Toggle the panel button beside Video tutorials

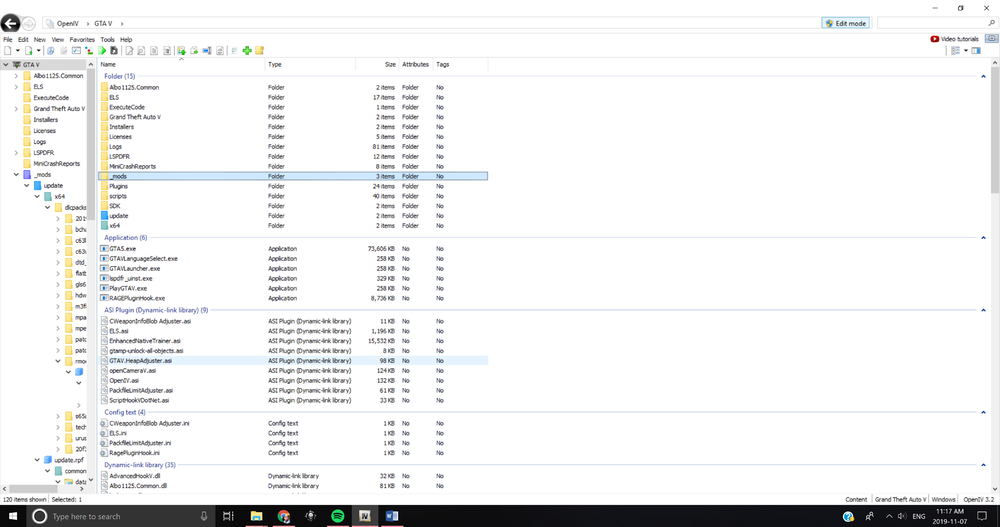[992, 39]
